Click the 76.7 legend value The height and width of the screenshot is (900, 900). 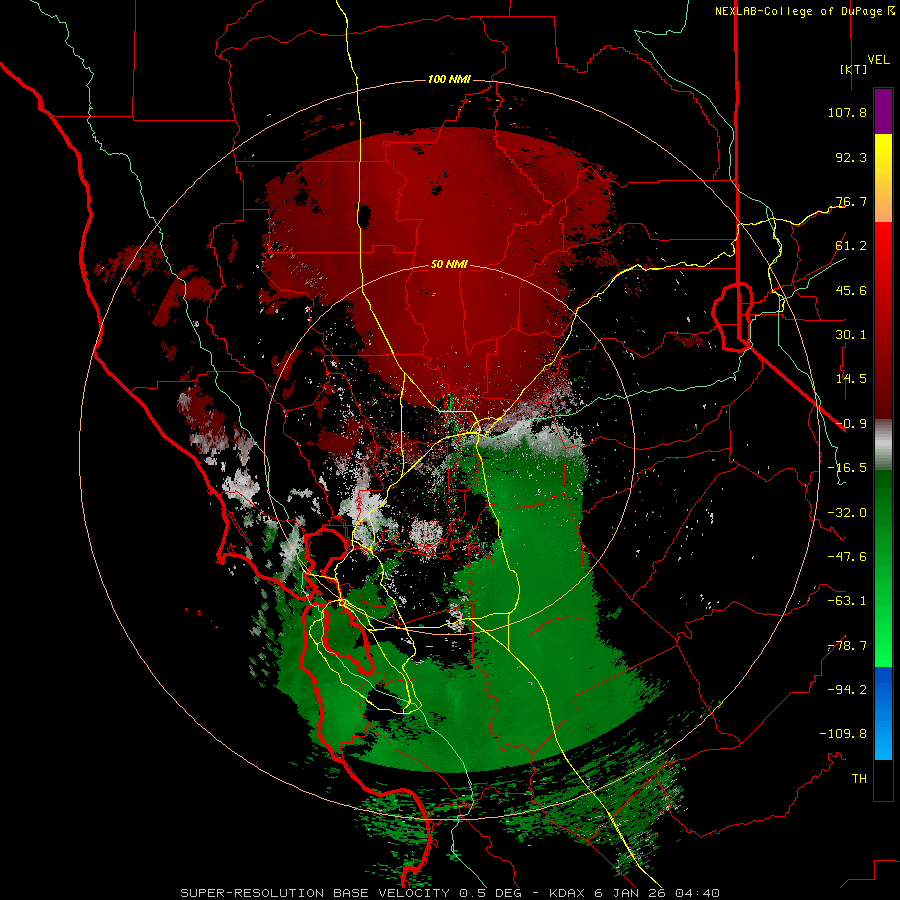click(851, 201)
